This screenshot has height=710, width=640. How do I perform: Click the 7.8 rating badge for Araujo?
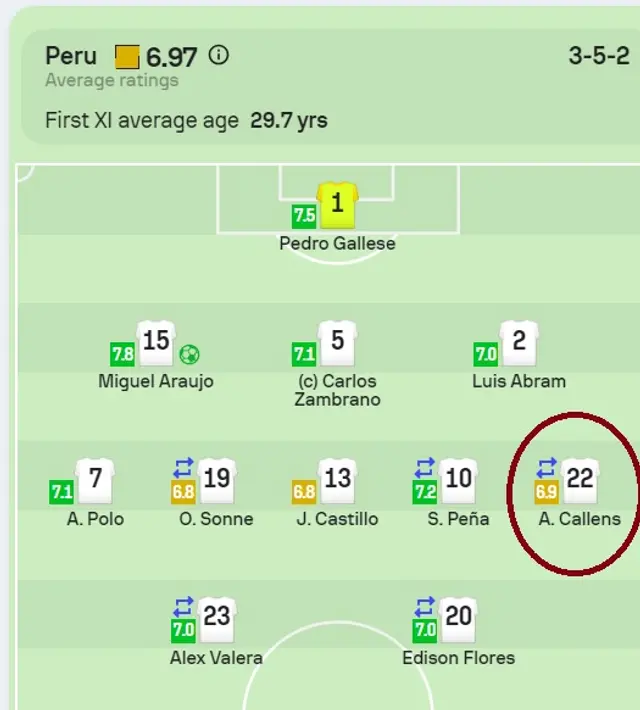coord(122,354)
